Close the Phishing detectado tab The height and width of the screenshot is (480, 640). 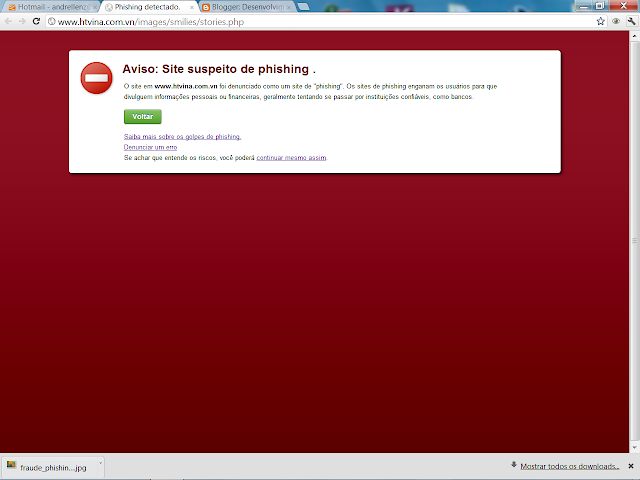coord(192,7)
